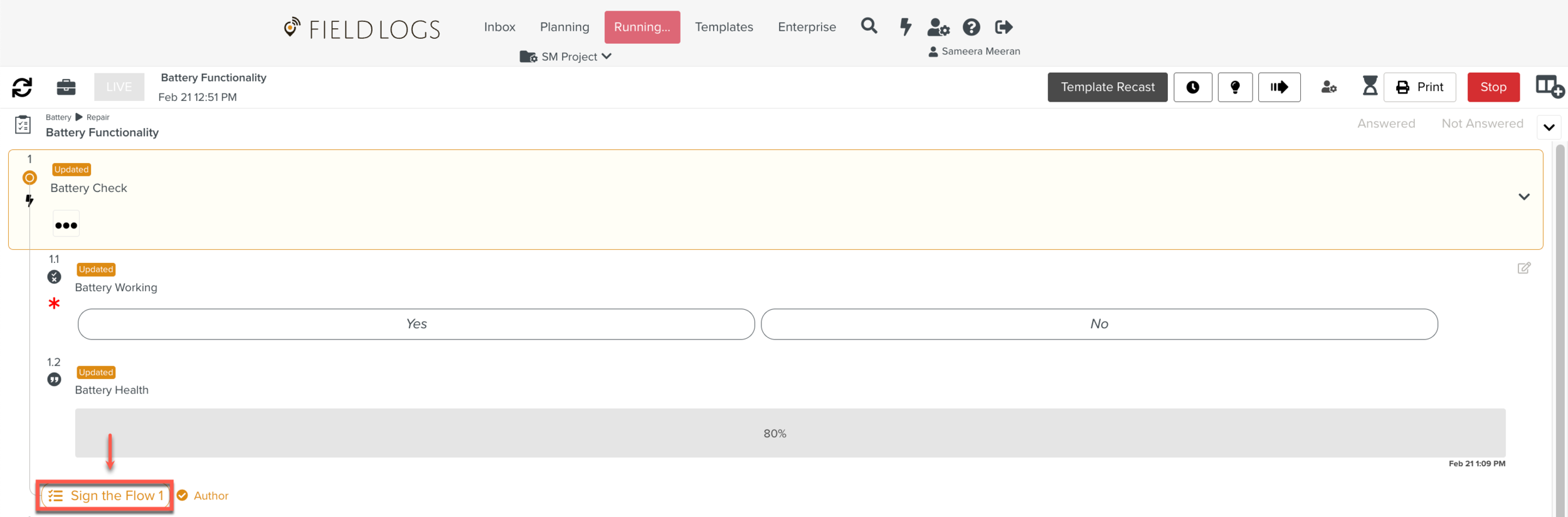Toggle the Not Answered filter
The height and width of the screenshot is (517, 1568).
[1482, 124]
